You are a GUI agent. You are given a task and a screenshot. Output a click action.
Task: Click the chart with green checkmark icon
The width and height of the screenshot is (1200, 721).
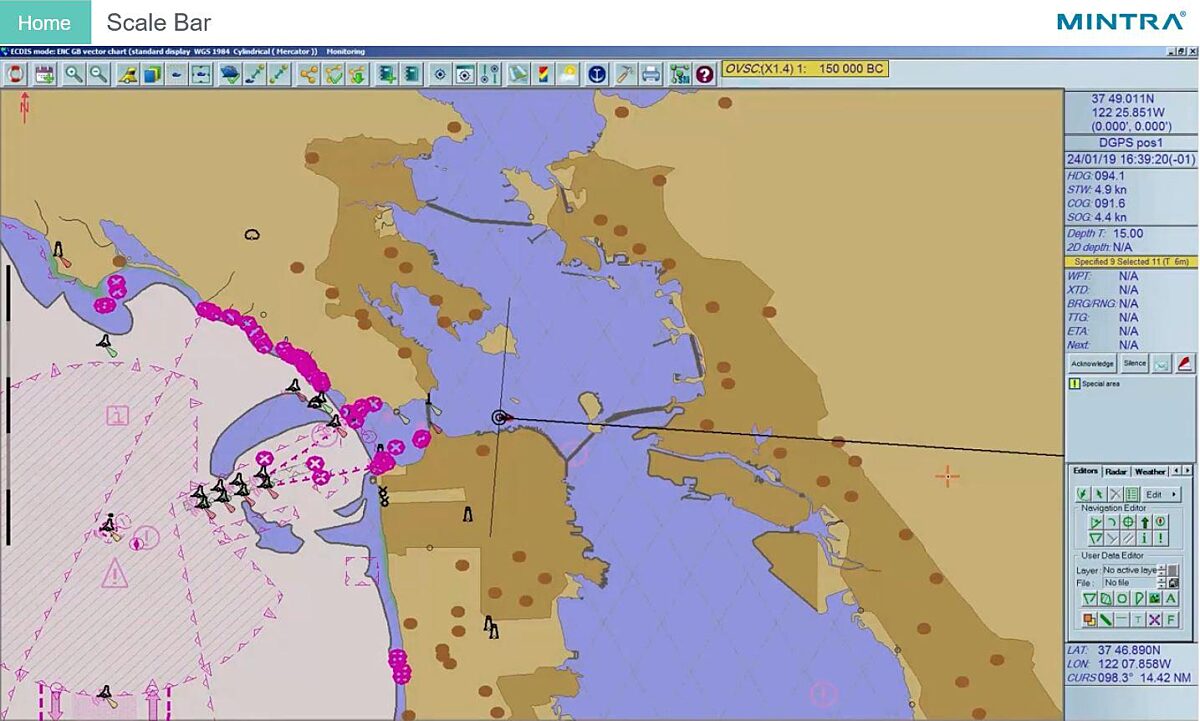[231, 74]
